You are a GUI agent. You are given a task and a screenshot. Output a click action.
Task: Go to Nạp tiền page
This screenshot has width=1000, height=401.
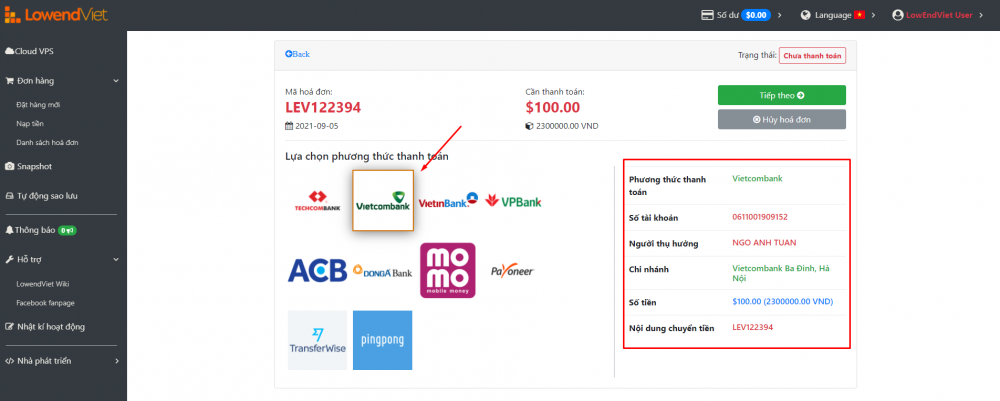click(30, 124)
